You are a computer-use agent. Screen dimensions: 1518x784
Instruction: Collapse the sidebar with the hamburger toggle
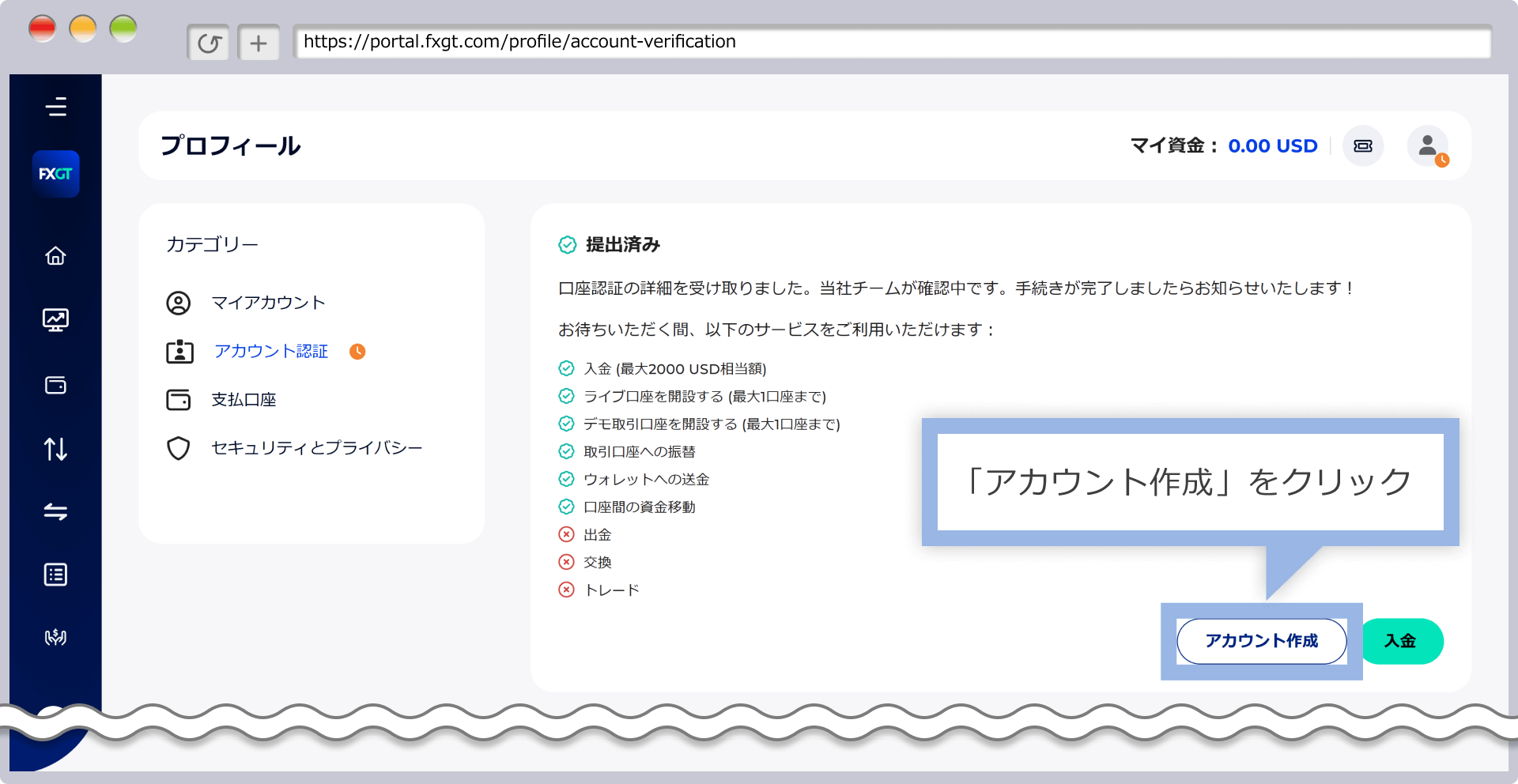(x=55, y=107)
